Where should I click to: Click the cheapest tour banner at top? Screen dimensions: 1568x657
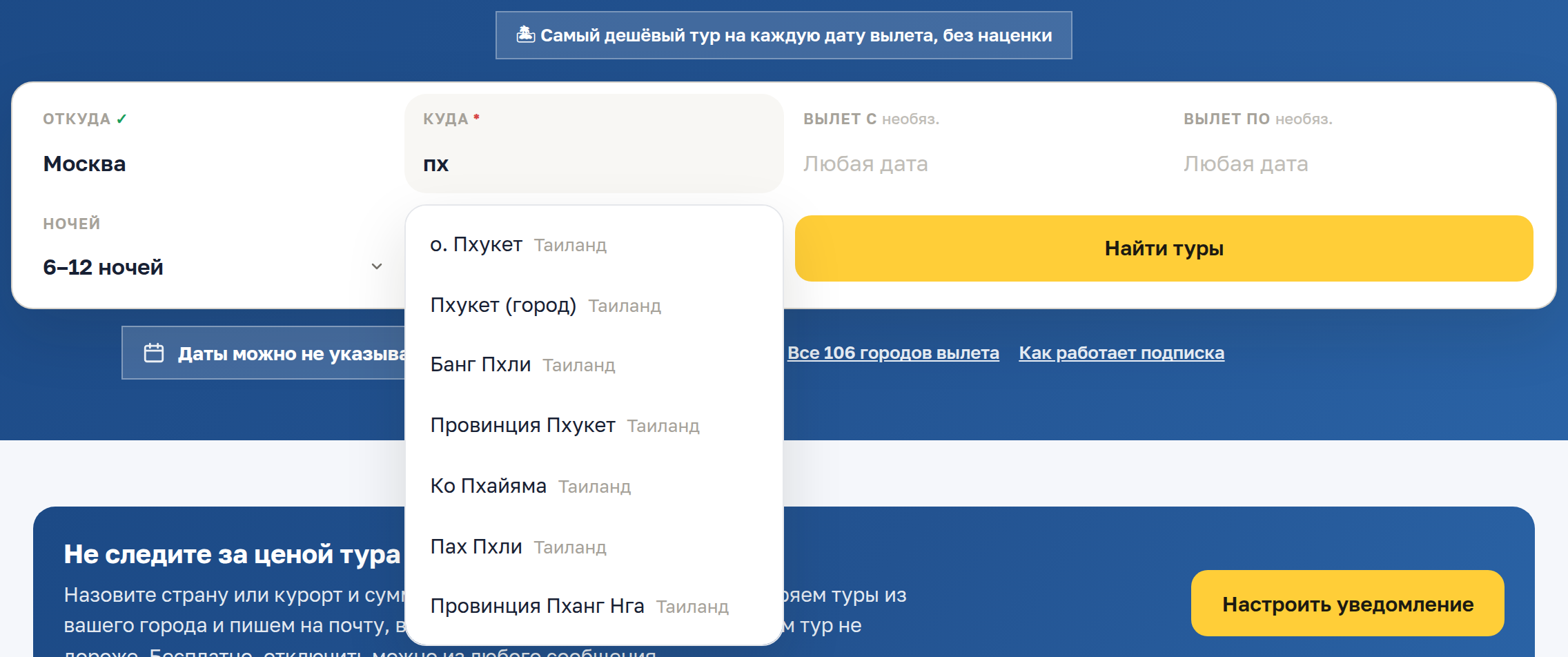(783, 35)
